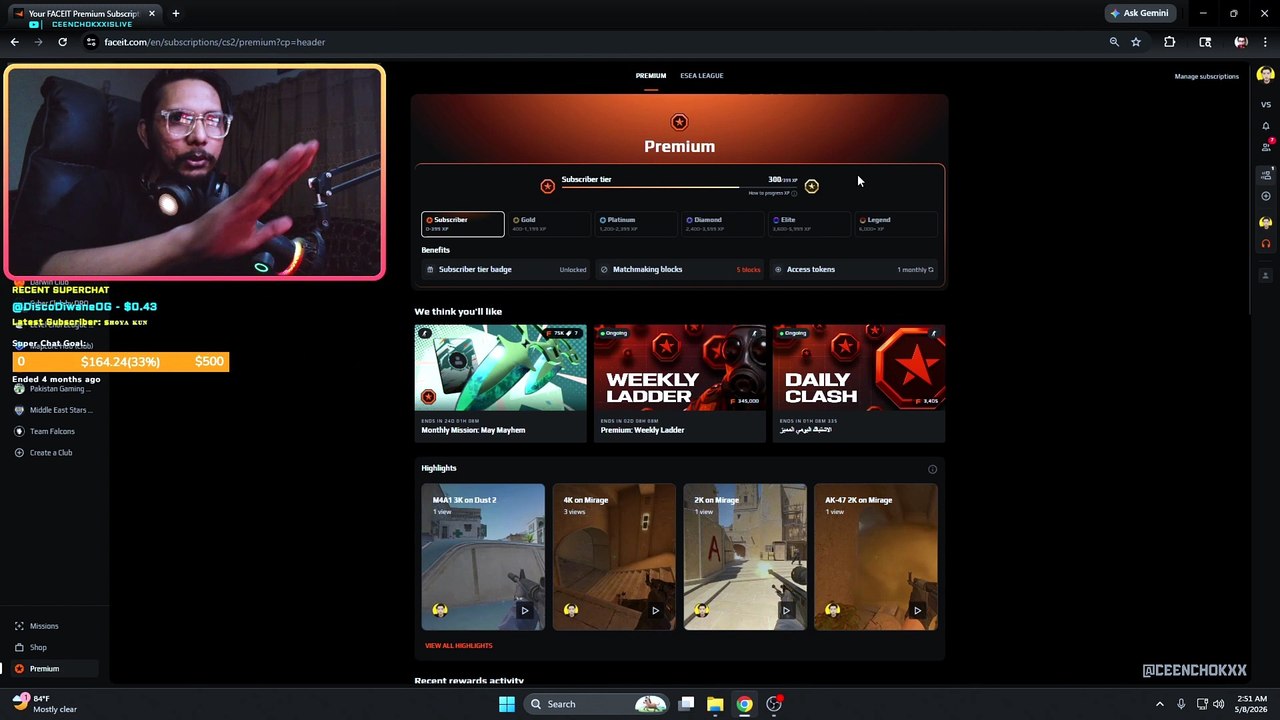Open the Windows Start menu
The height and width of the screenshot is (720, 1280).
click(507, 704)
